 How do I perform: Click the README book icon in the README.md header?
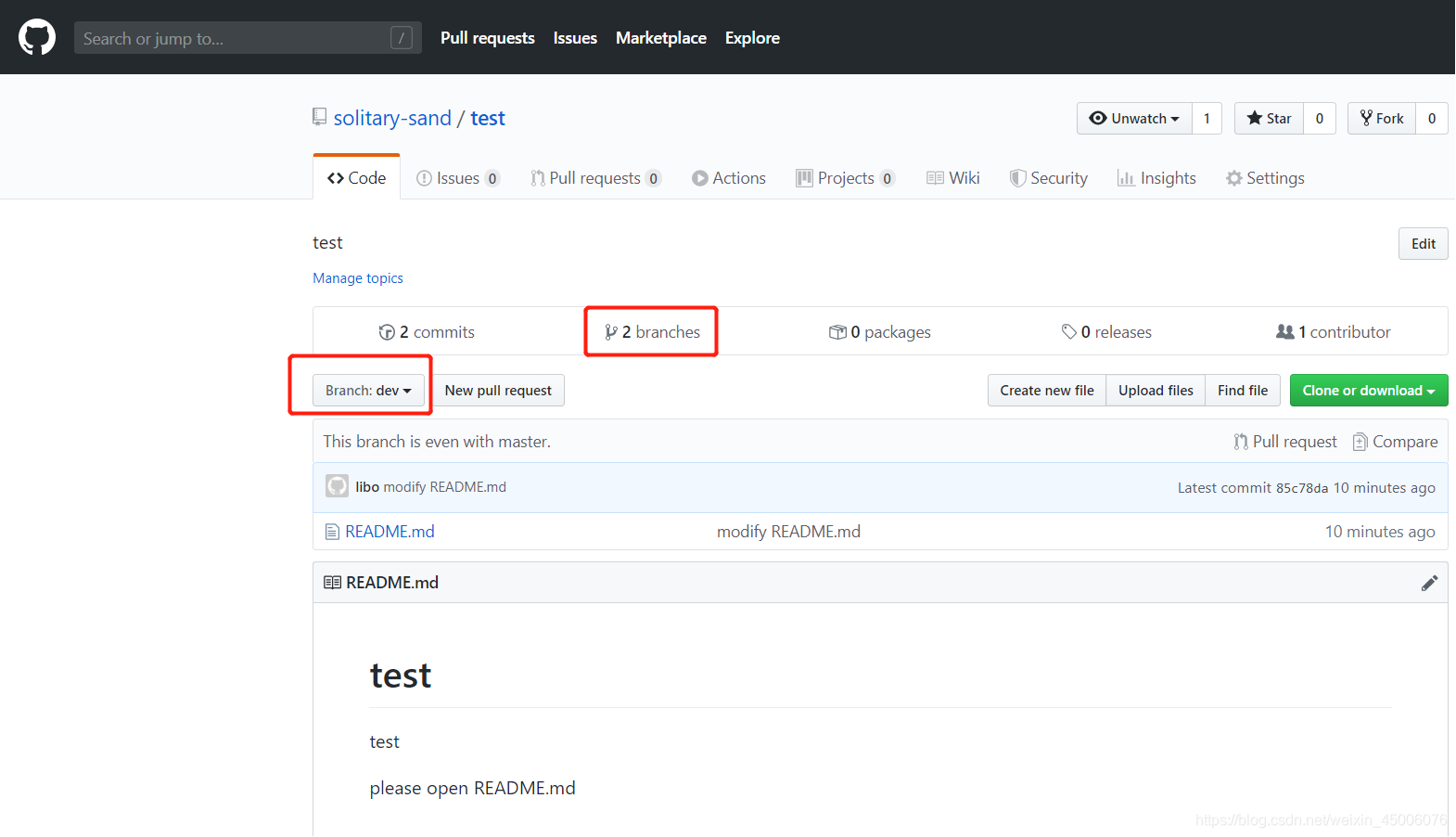332,583
